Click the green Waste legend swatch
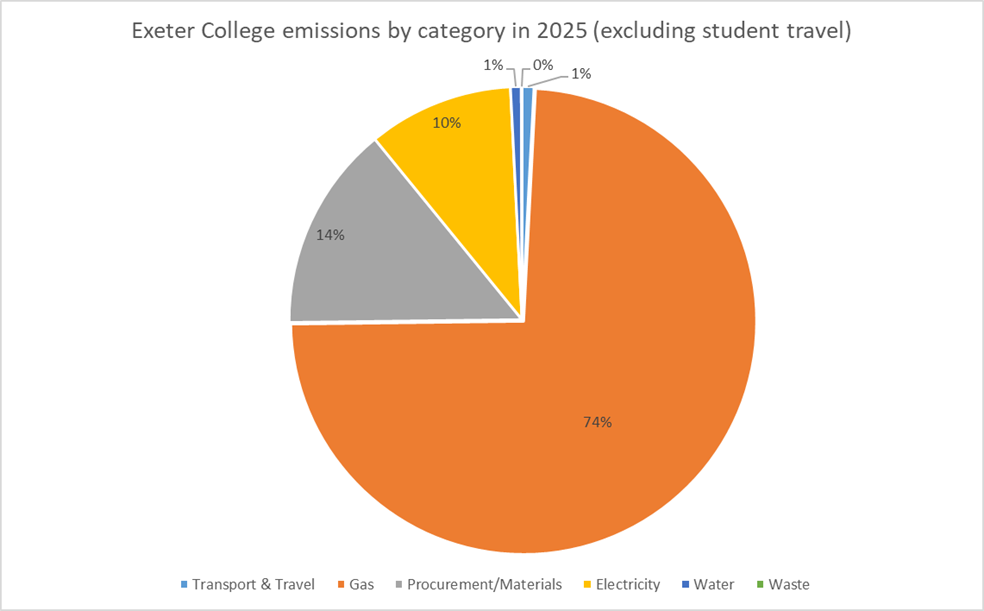 759,584
